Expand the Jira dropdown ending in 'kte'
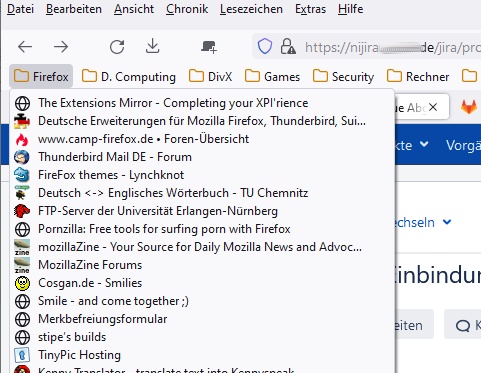The width and height of the screenshot is (481, 373). tap(412, 145)
